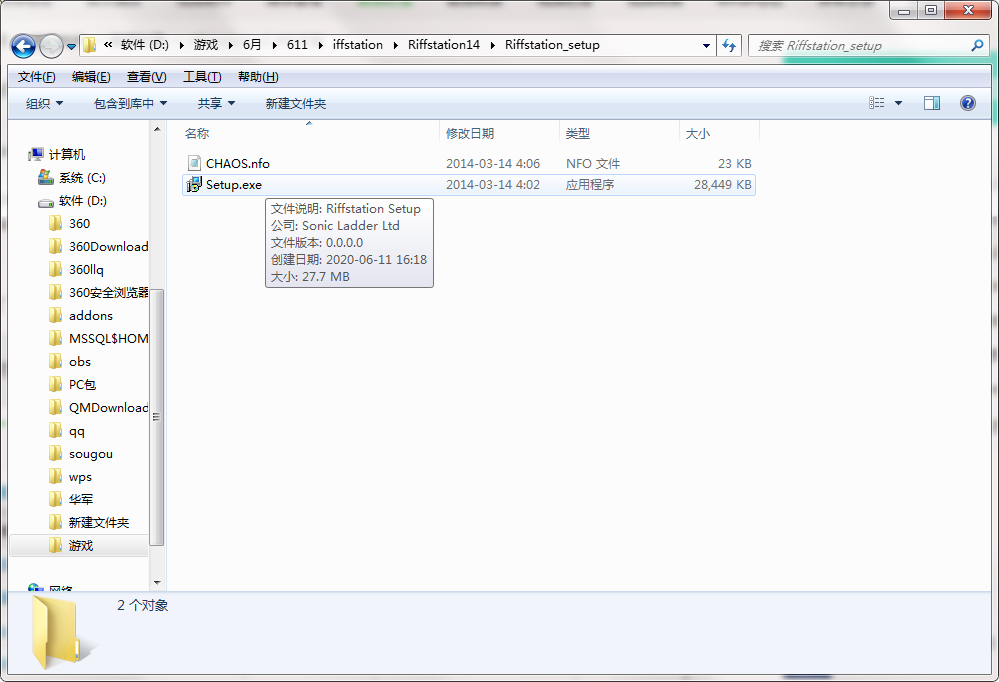Sort by the 修改日期 column header
This screenshot has width=999, height=682.
pyautogui.click(x=470, y=133)
